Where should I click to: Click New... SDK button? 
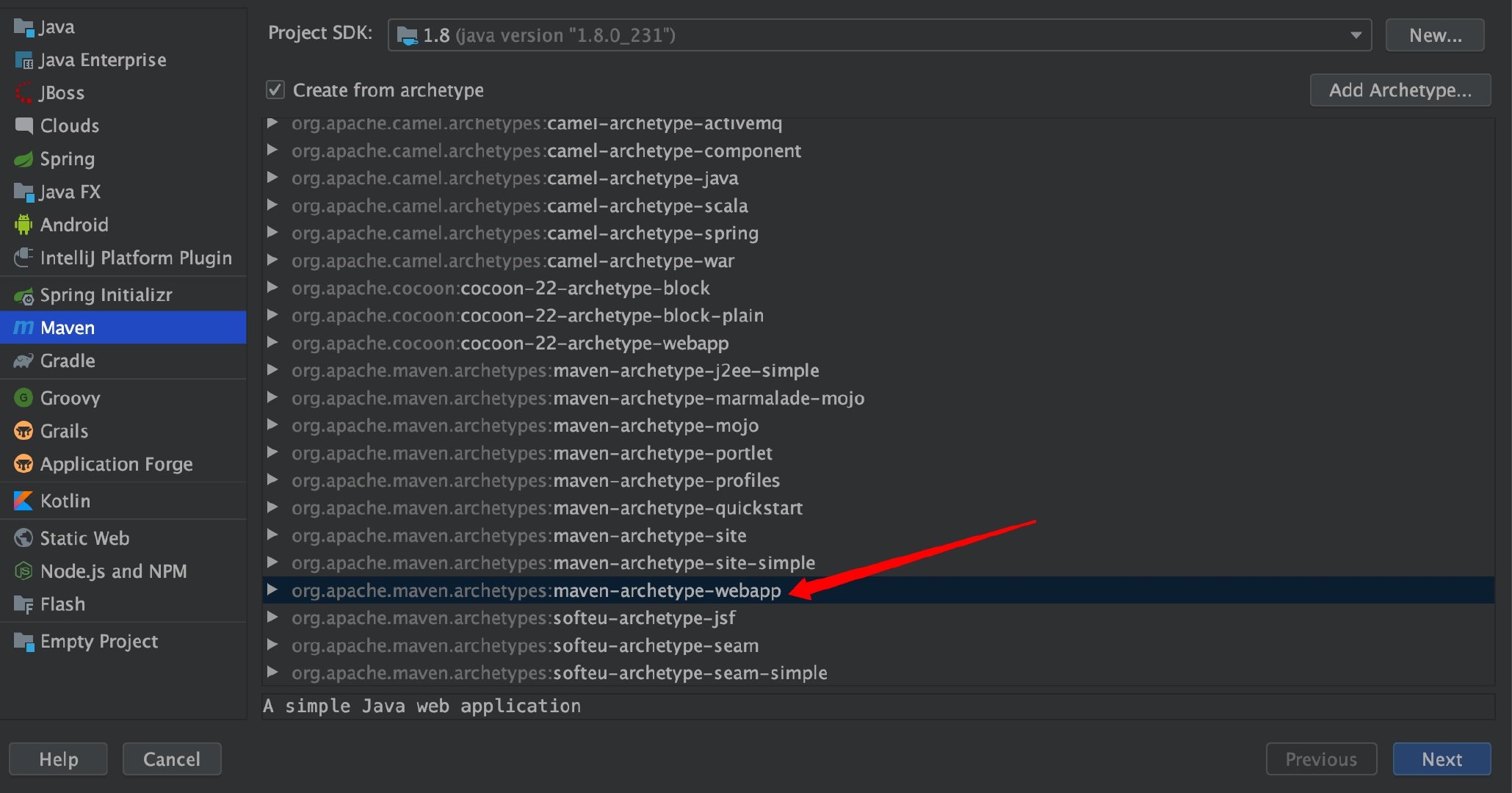[1435, 35]
